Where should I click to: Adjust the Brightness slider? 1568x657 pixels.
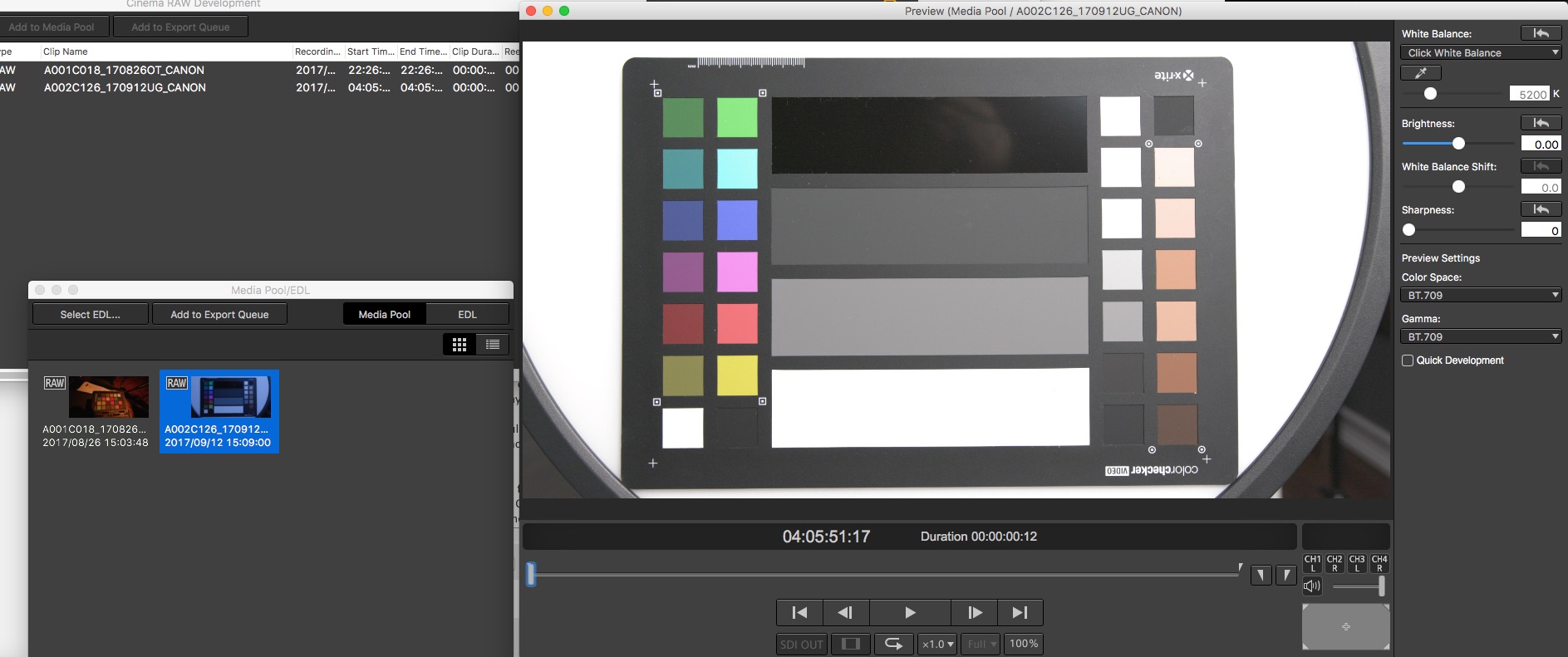1458,144
